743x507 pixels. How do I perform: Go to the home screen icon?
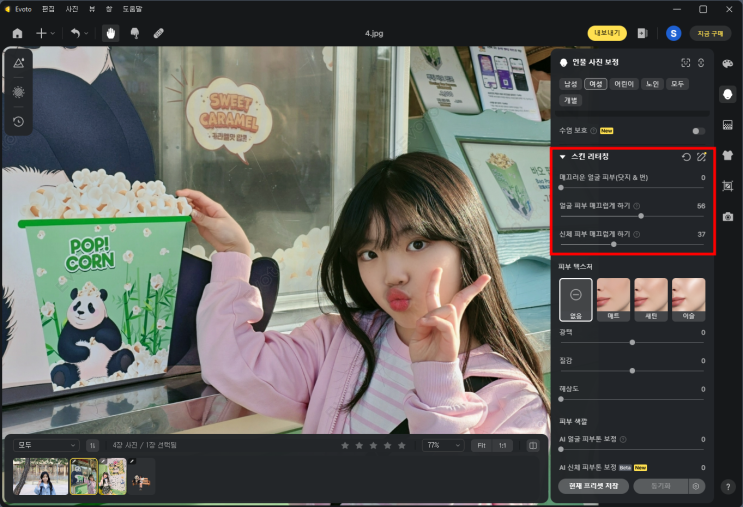pos(18,33)
